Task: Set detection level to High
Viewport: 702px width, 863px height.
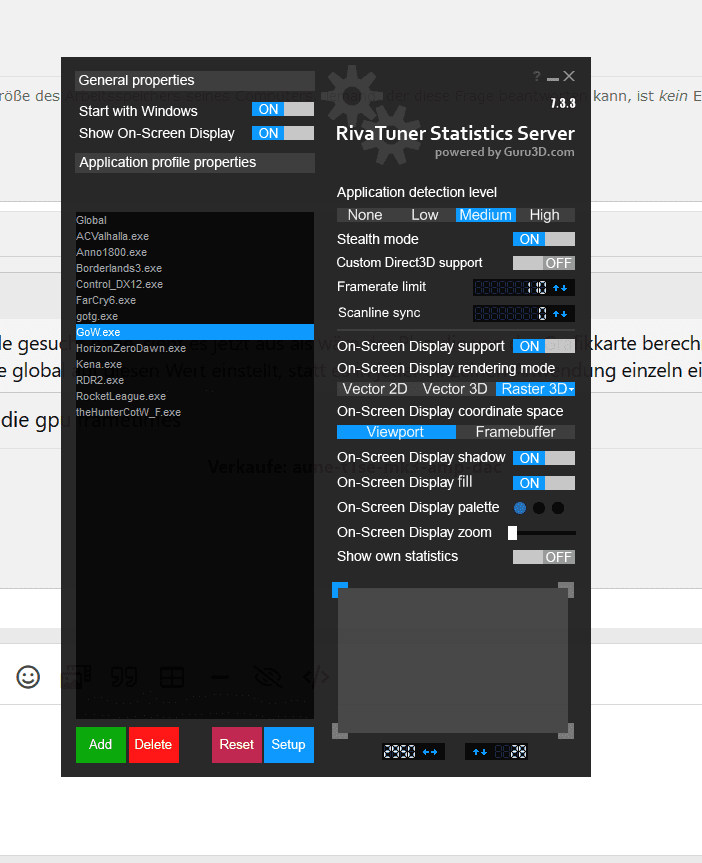Action: click(545, 215)
